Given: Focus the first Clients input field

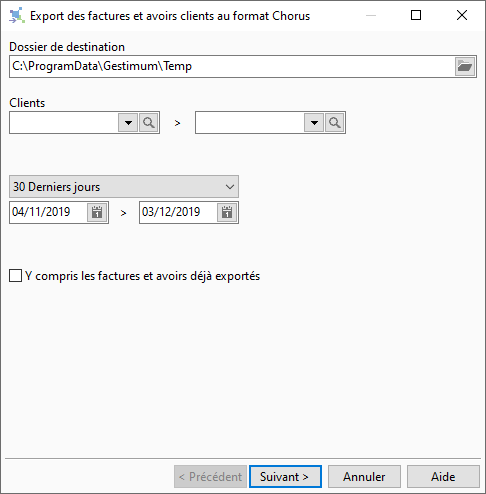Looking at the screenshot, I should click(64, 123).
